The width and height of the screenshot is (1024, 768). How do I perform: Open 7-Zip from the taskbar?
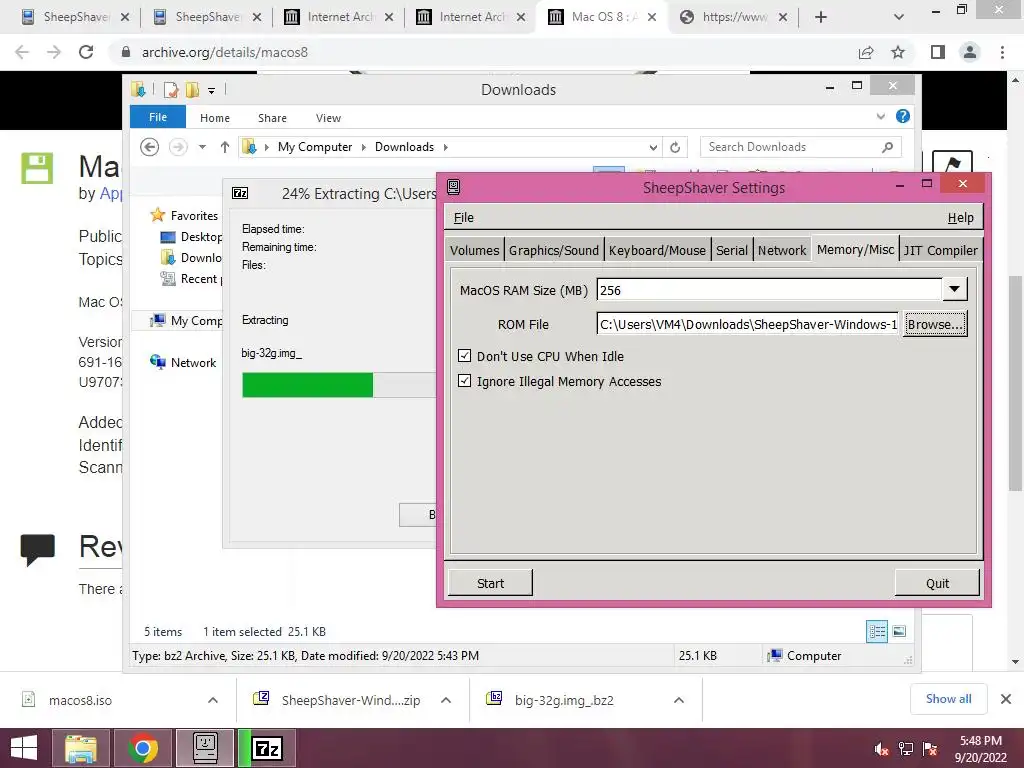pyautogui.click(x=267, y=748)
